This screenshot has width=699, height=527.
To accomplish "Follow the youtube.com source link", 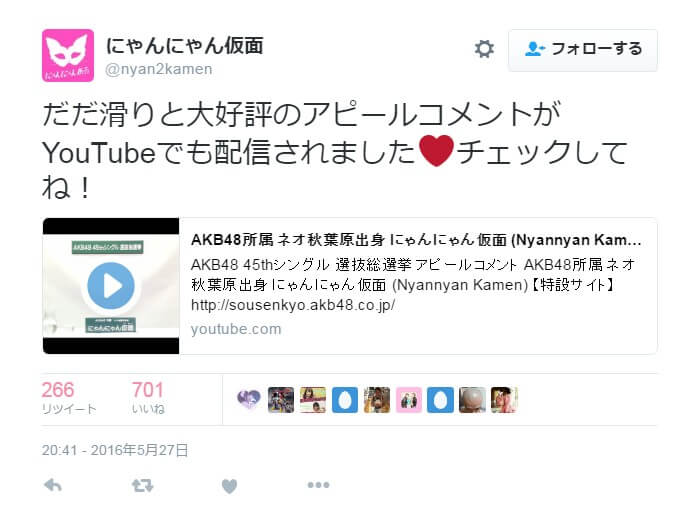I will pos(236,329).
